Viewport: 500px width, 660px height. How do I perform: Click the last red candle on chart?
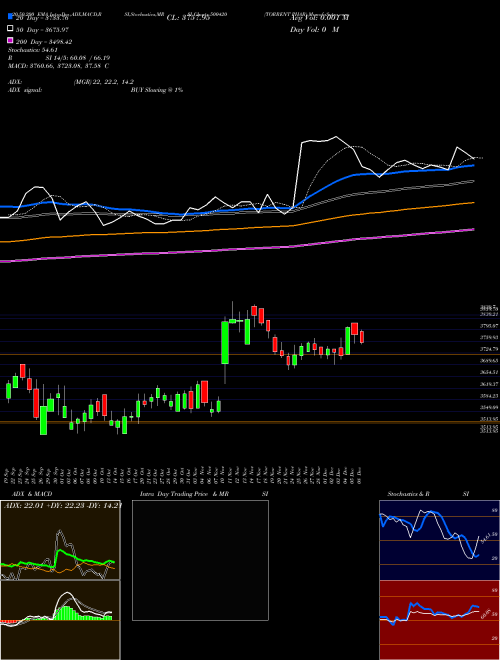tap(362, 337)
